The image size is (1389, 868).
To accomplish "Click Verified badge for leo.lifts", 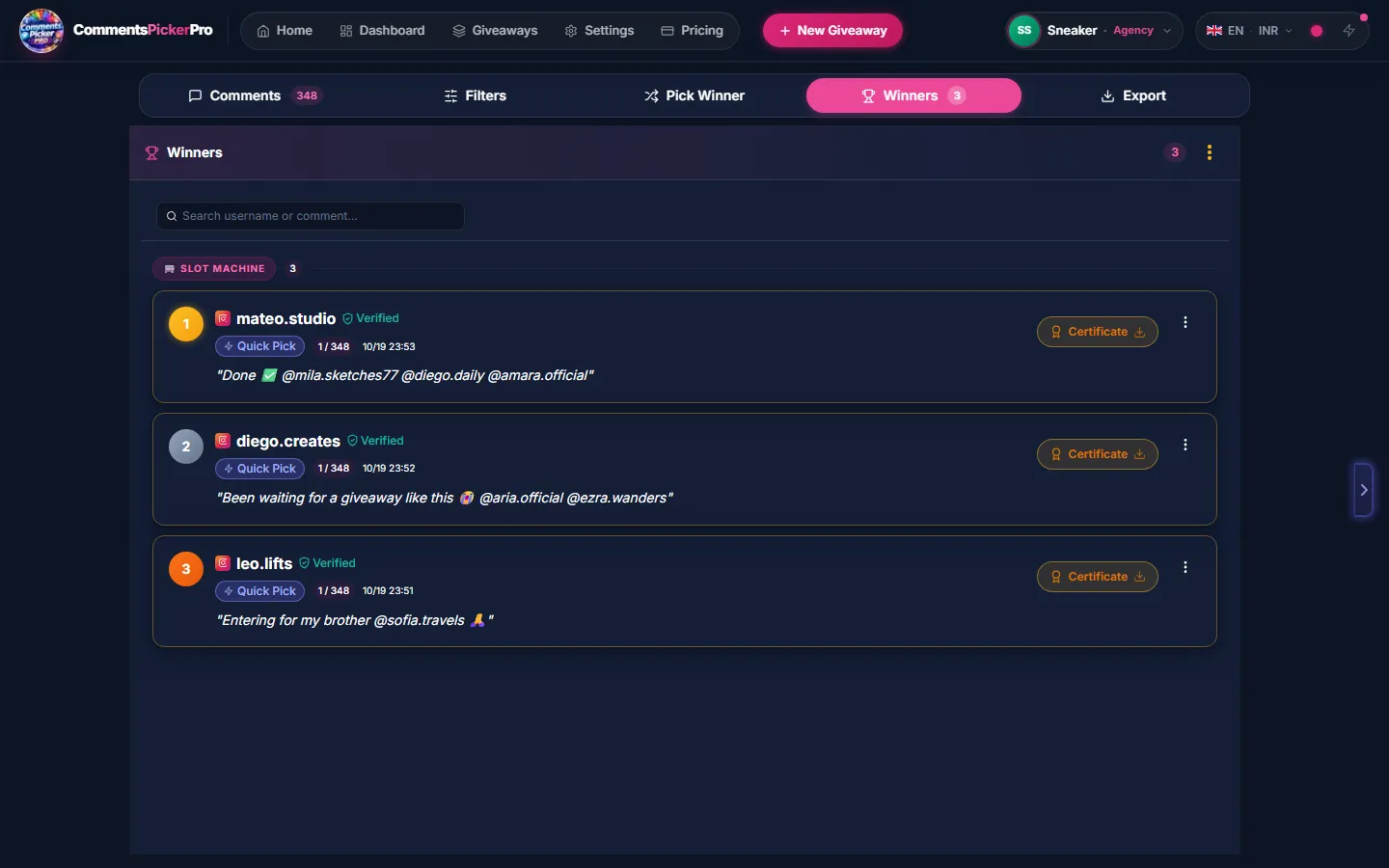I will [327, 563].
